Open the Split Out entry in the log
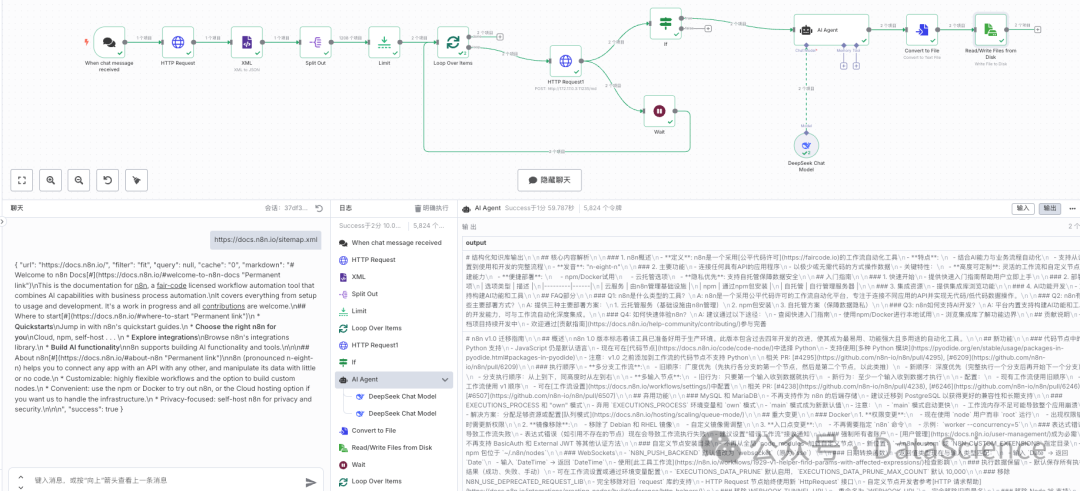Viewport: 1080px width, 491px height. (x=394, y=294)
